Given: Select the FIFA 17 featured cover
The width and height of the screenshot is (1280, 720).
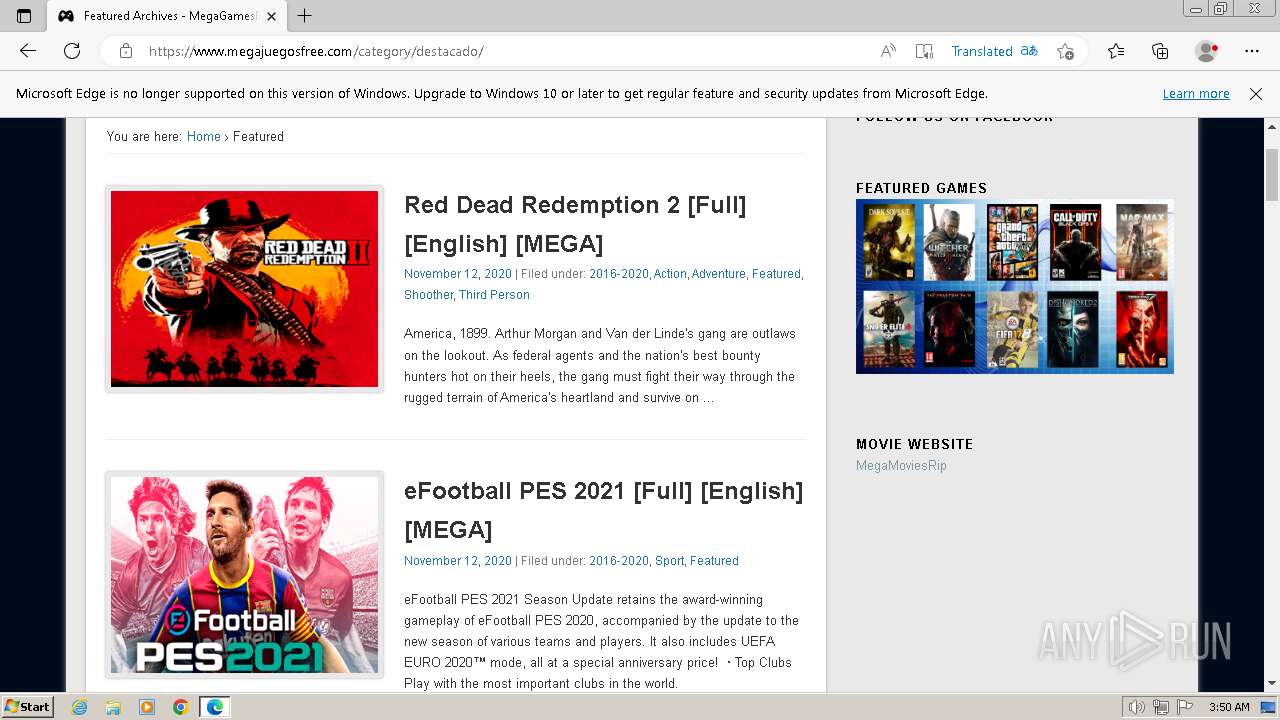Looking at the screenshot, I should [x=1012, y=329].
